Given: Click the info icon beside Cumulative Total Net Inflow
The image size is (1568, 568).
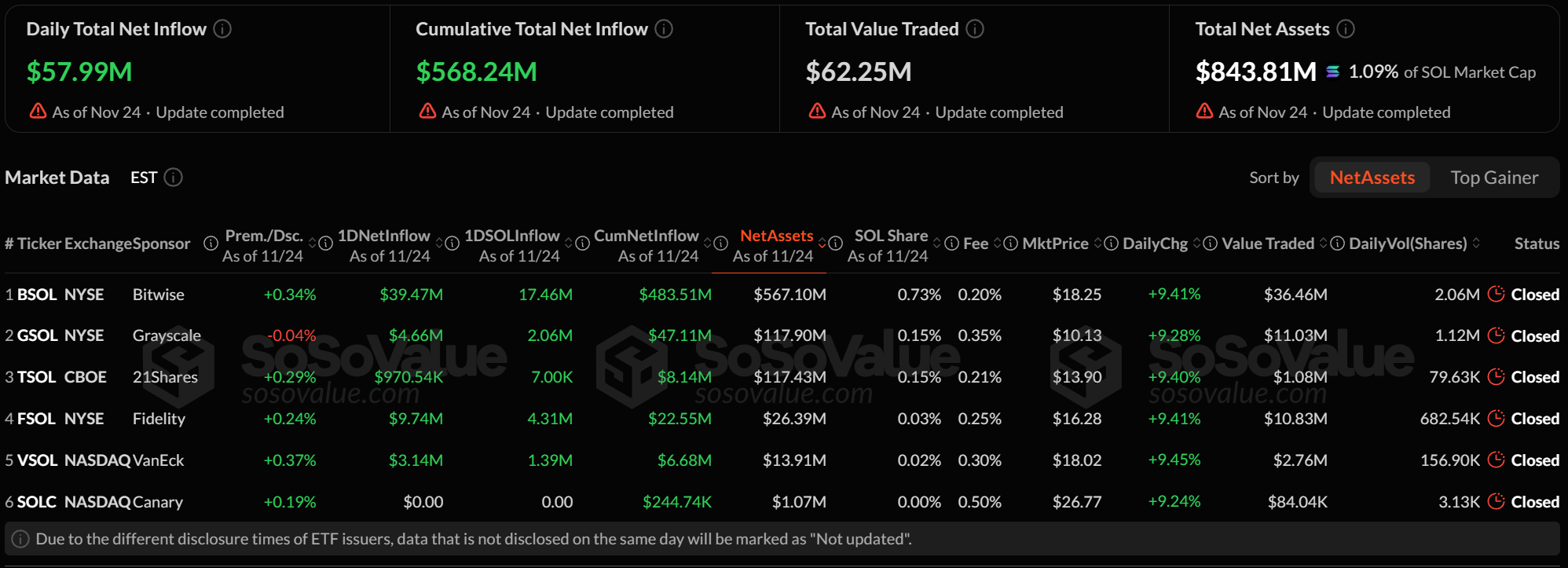Looking at the screenshot, I should point(665,29).
